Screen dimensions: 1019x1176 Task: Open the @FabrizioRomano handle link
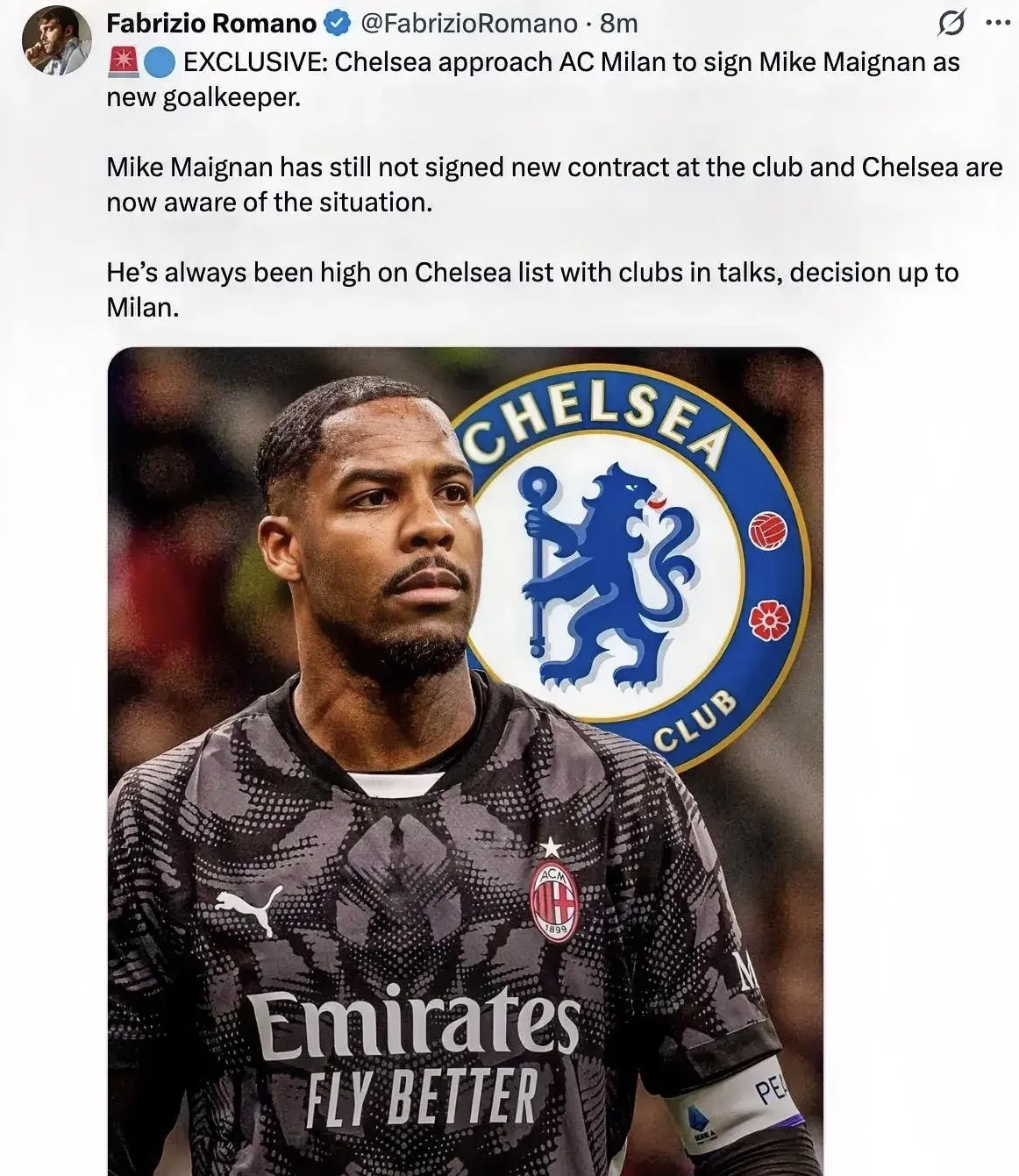tap(469, 24)
